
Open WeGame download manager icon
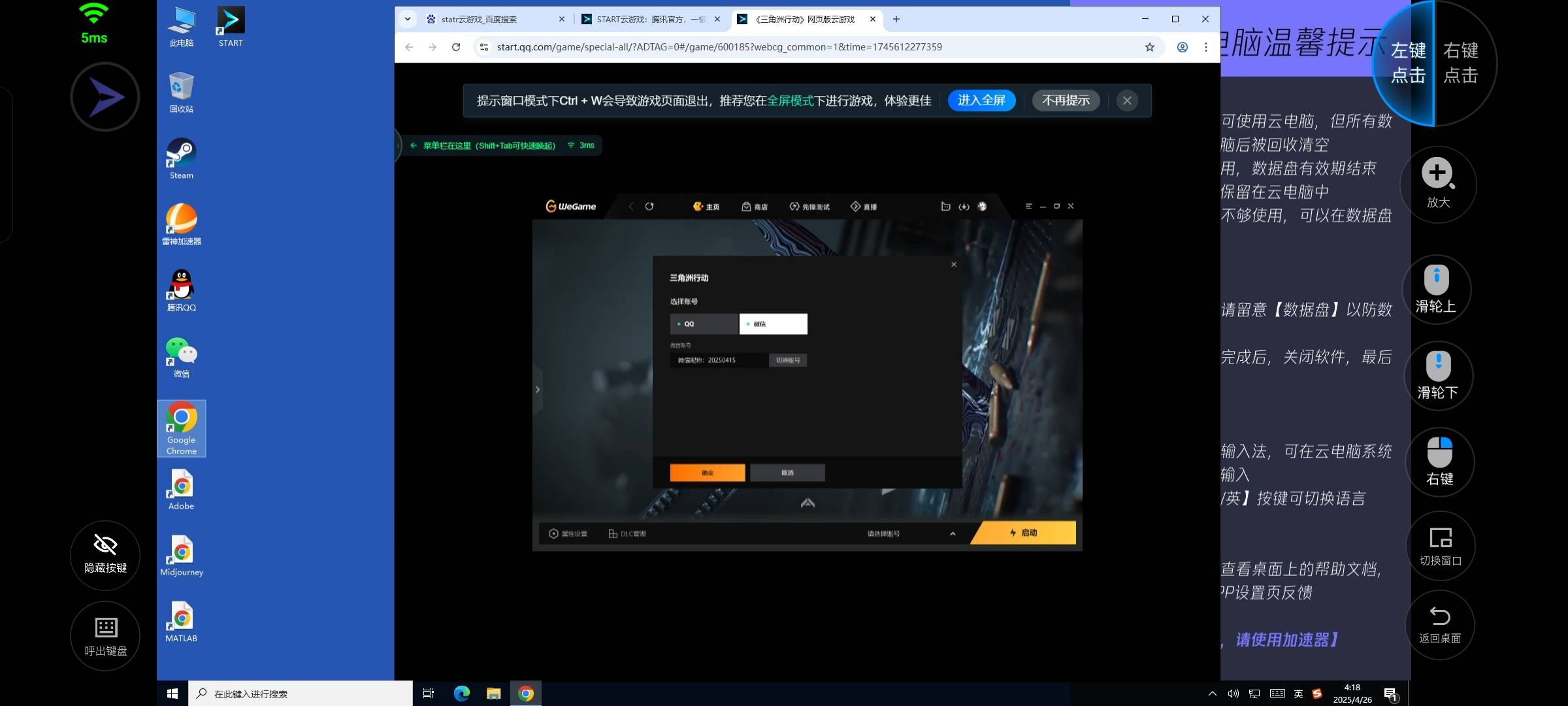click(964, 207)
